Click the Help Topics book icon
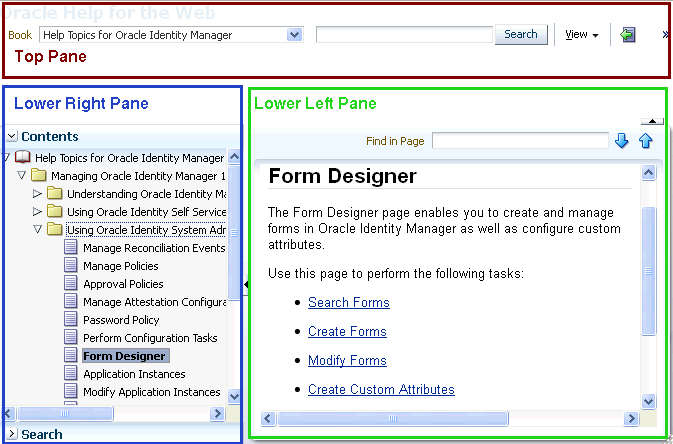This screenshot has width=673, height=444. pyautogui.click(x=22, y=157)
